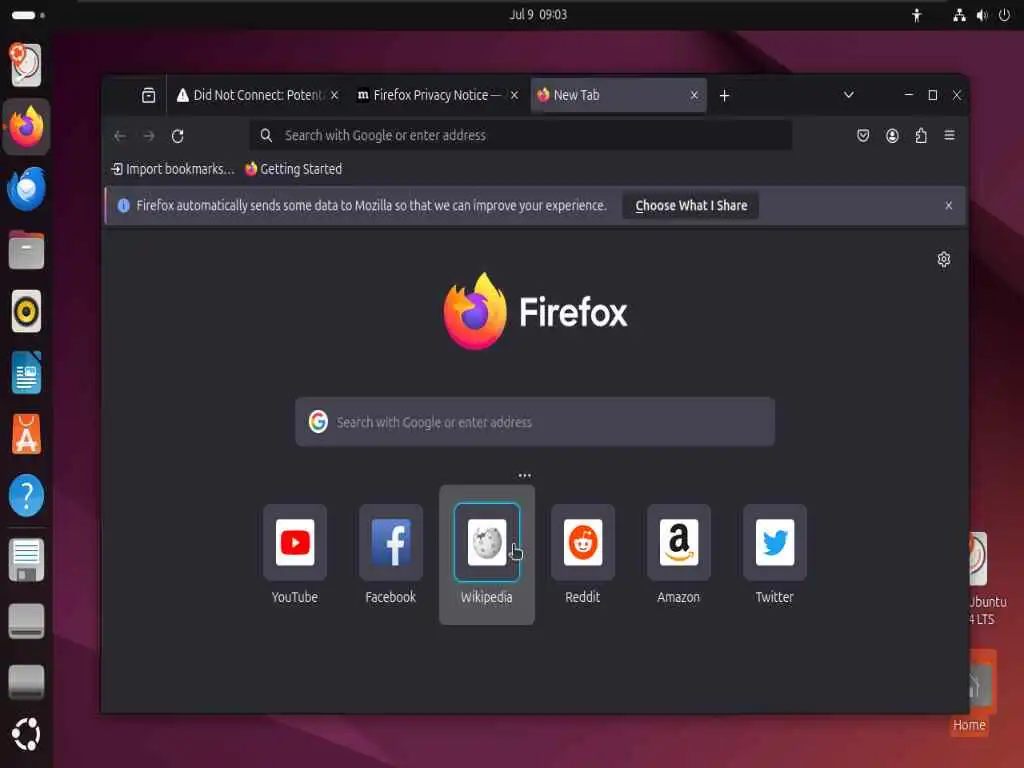Open the Twitter shortcut tile
The height and width of the screenshot is (768, 1024).
(775, 554)
